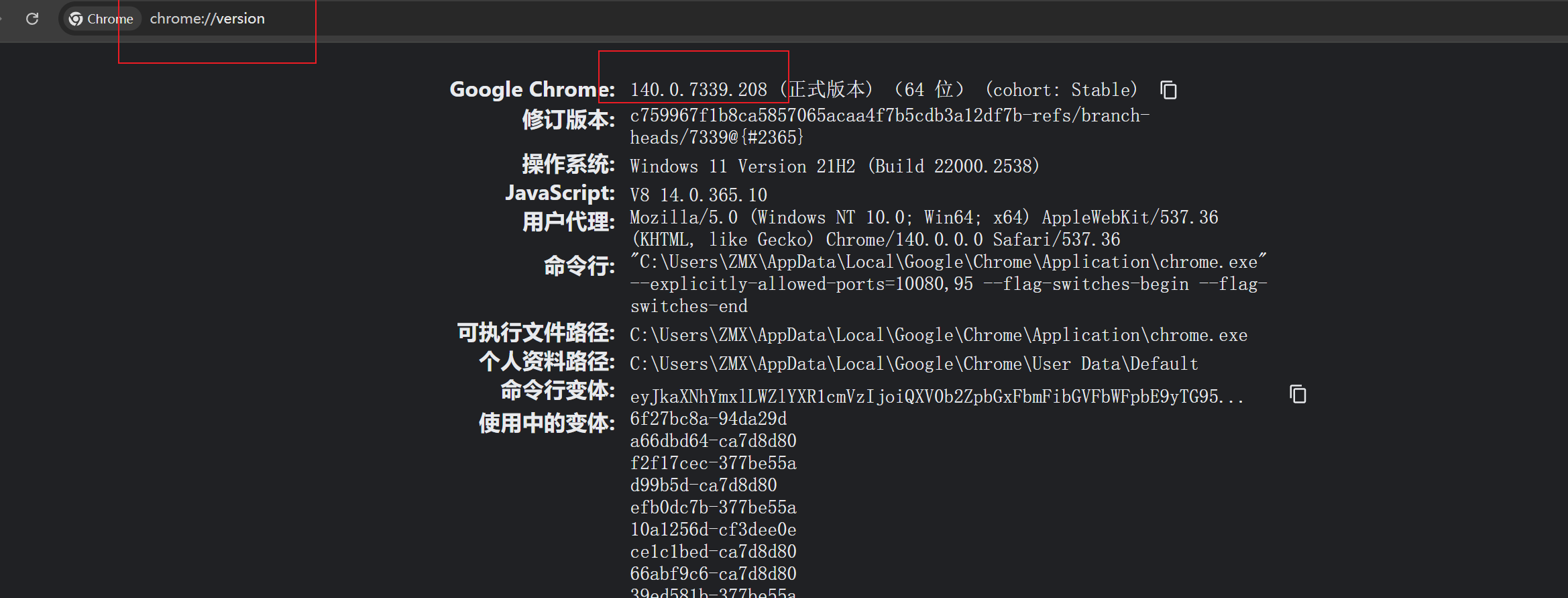Click variation "ce1c1bed-ca7d8d80"
1568x598 pixels.
713,552
